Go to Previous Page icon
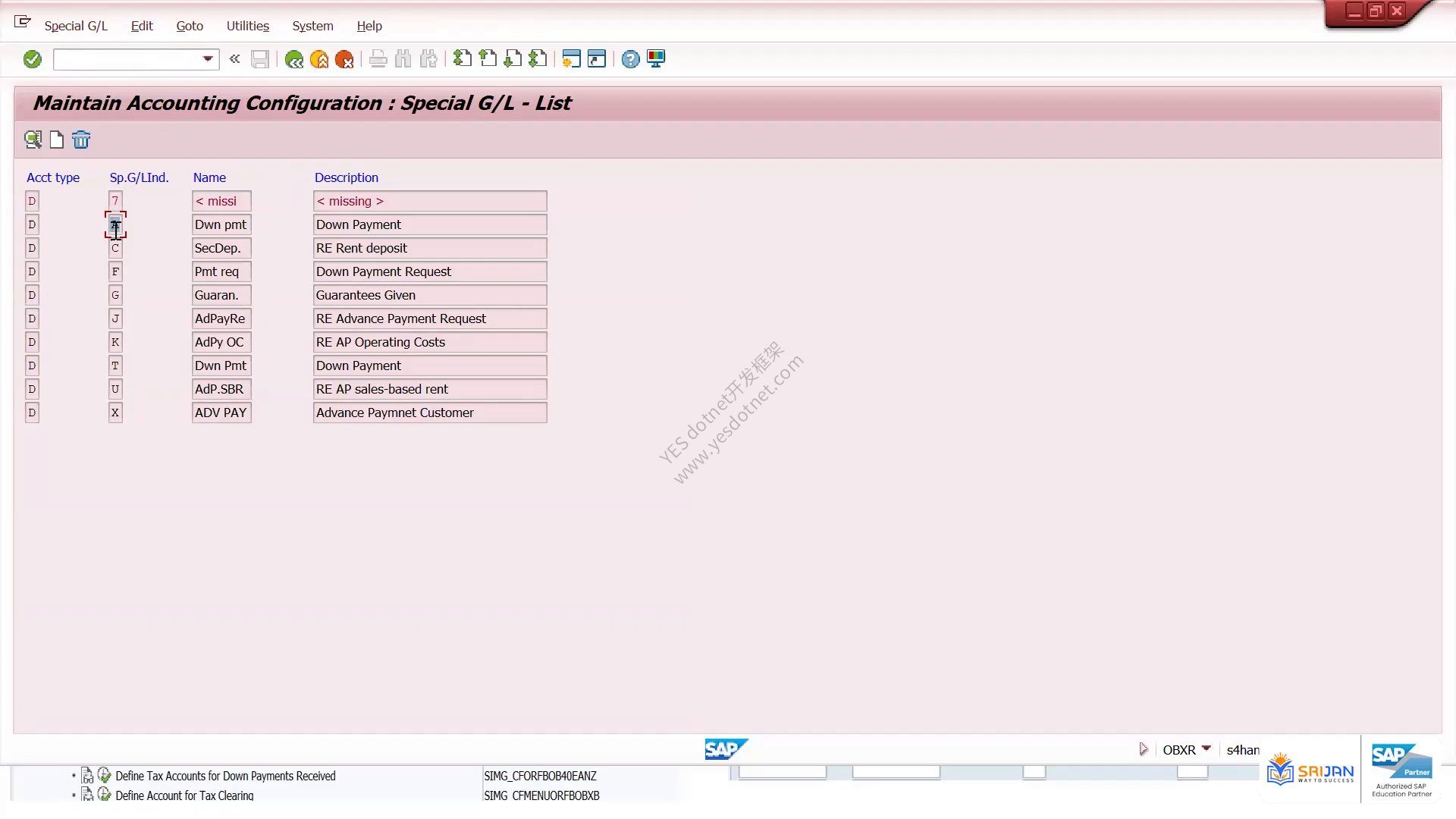The width and height of the screenshot is (1456, 819). [488, 58]
